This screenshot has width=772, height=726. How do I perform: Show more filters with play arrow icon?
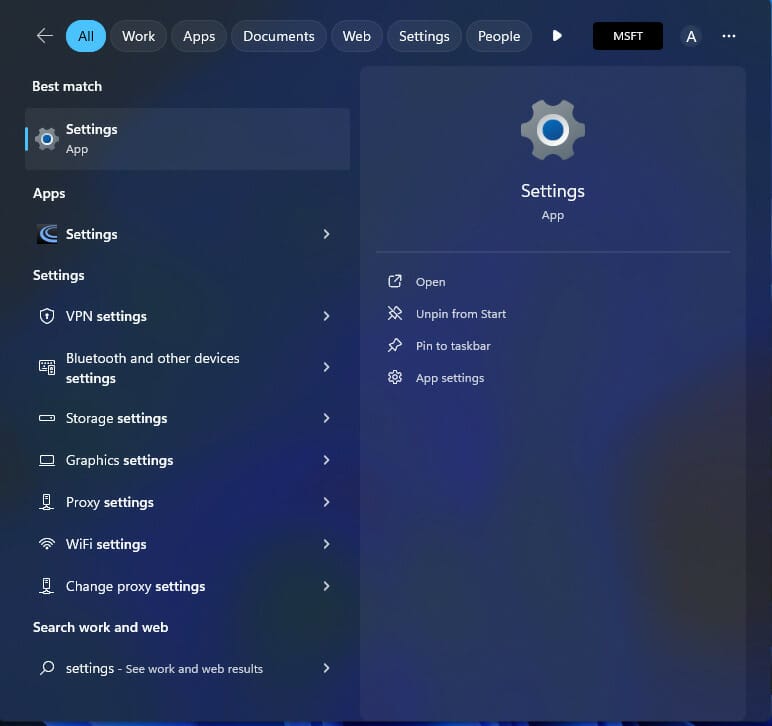click(557, 36)
